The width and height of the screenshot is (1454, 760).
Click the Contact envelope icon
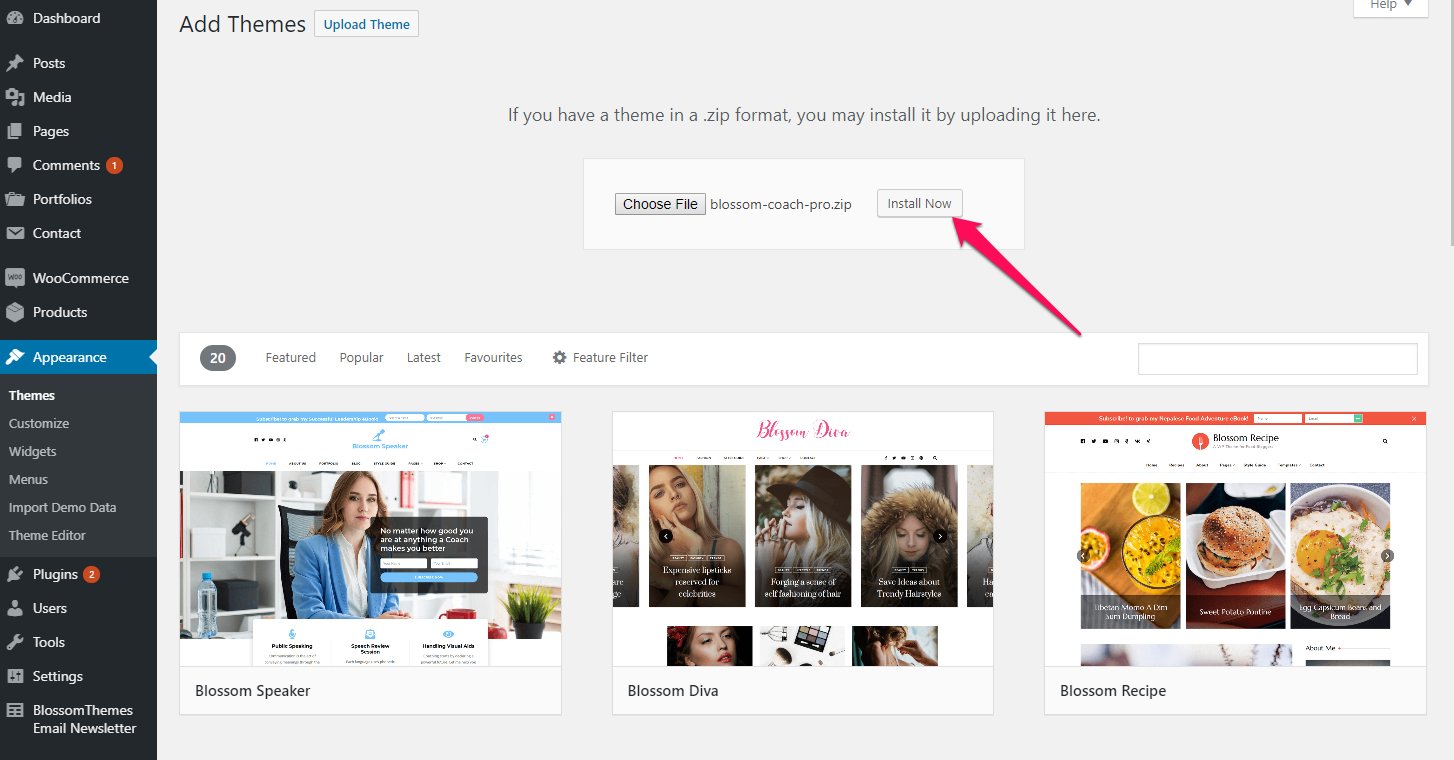pos(15,233)
